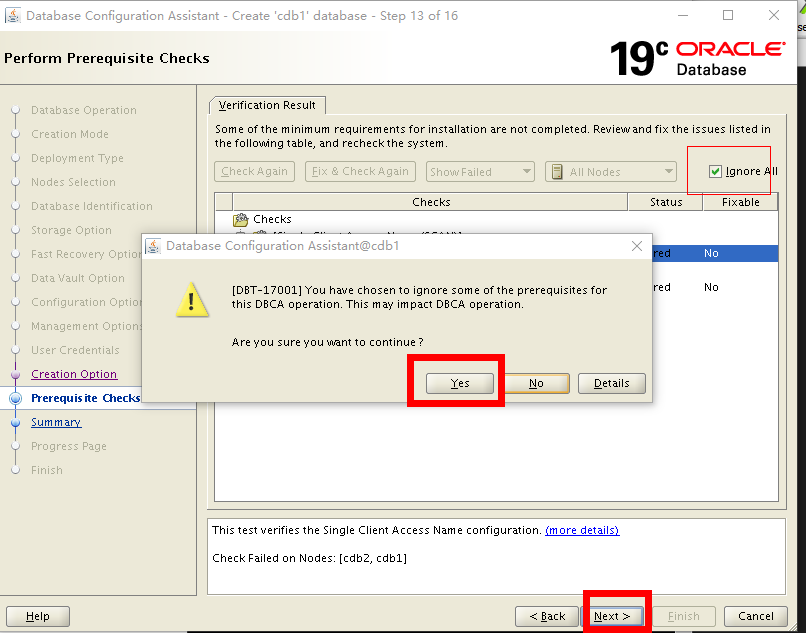Click the Data Vault Option step
Image resolution: width=806 pixels, height=633 pixels.
click(x=78, y=278)
